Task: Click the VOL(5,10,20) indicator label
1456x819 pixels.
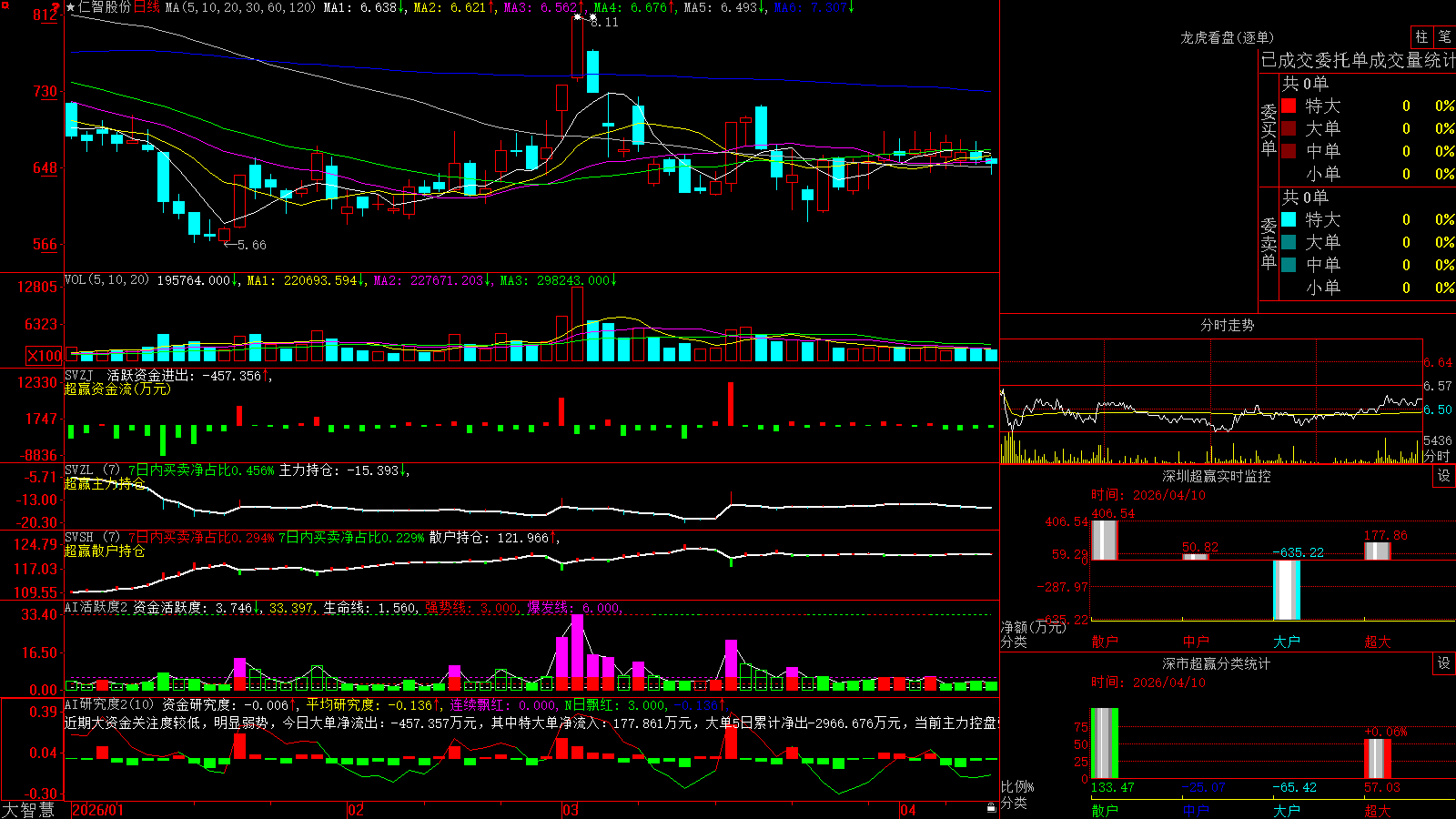Action: click(106, 280)
